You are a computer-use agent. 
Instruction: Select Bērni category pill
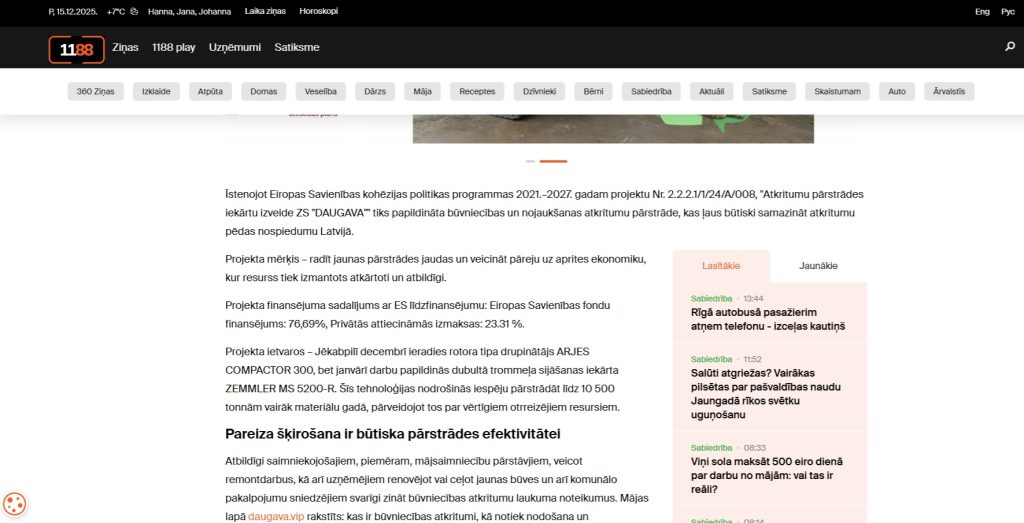point(594,91)
